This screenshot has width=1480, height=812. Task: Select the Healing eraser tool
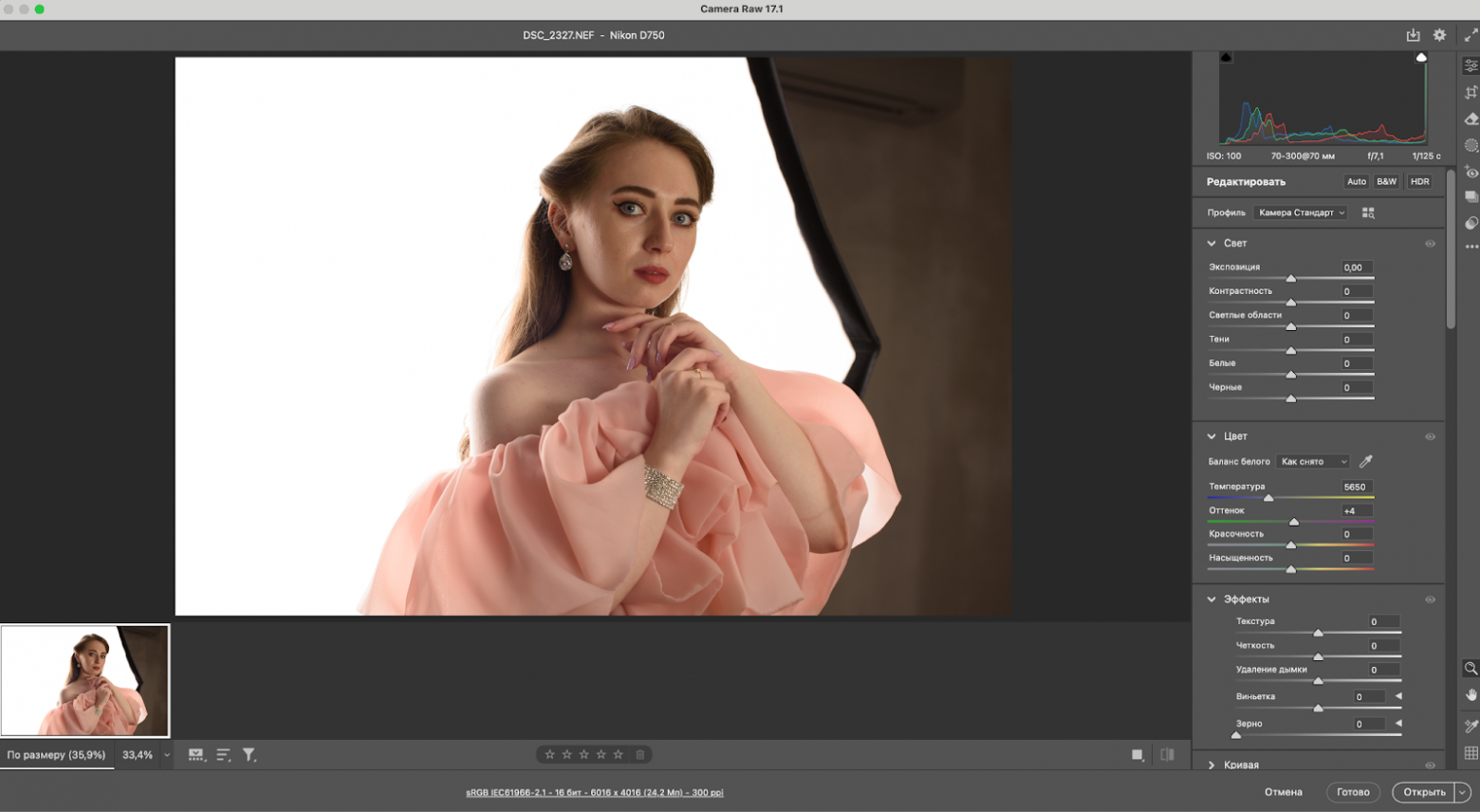pos(1471,119)
